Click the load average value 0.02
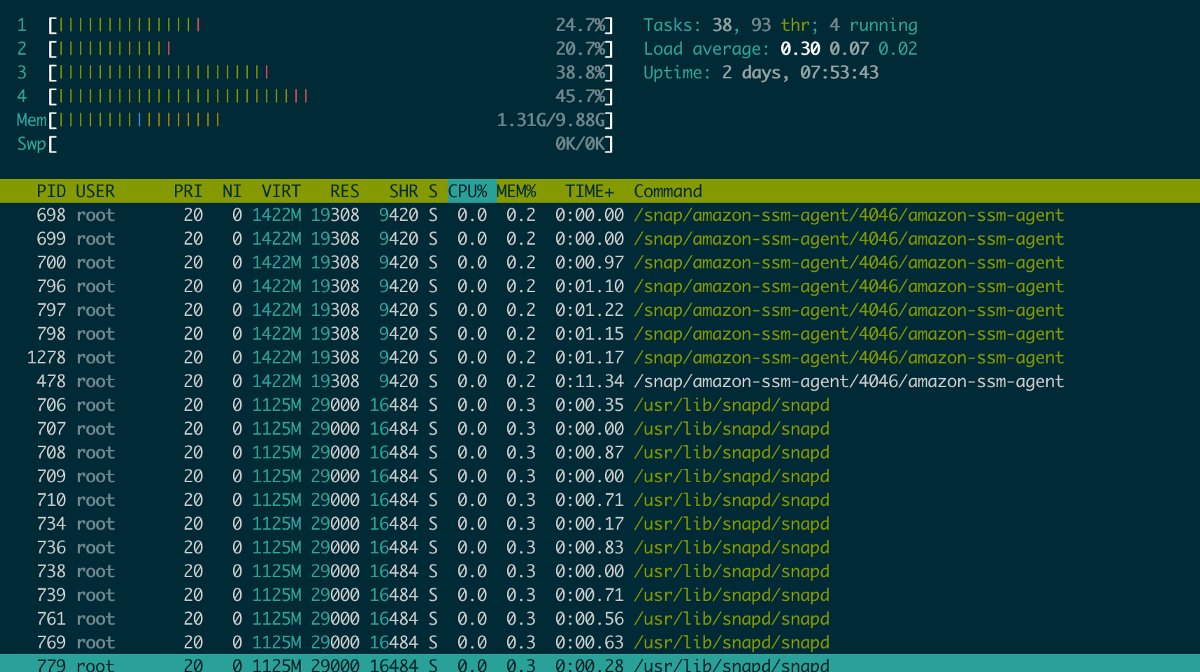The width and height of the screenshot is (1200, 672). click(x=898, y=48)
